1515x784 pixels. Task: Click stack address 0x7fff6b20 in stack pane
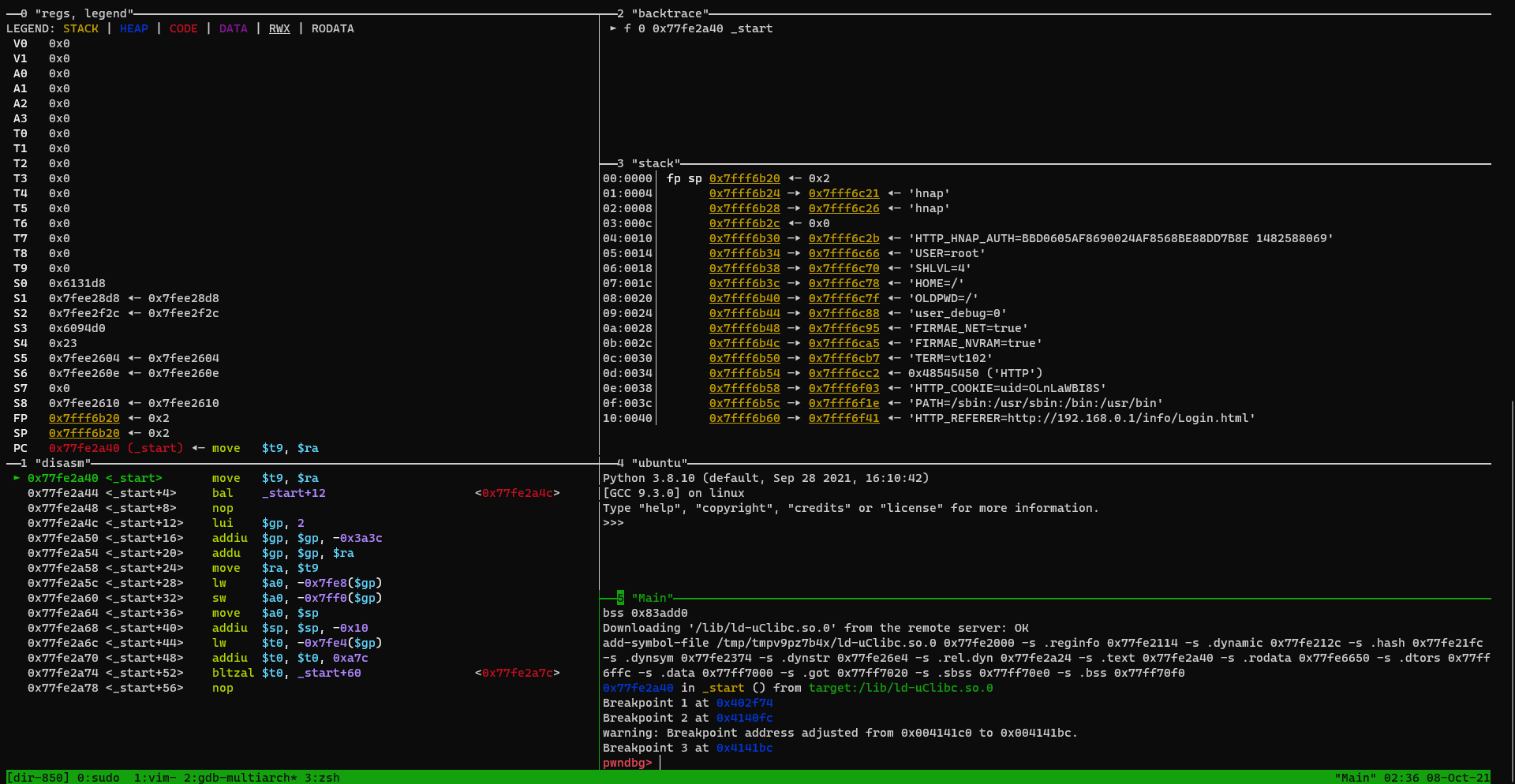click(x=744, y=178)
